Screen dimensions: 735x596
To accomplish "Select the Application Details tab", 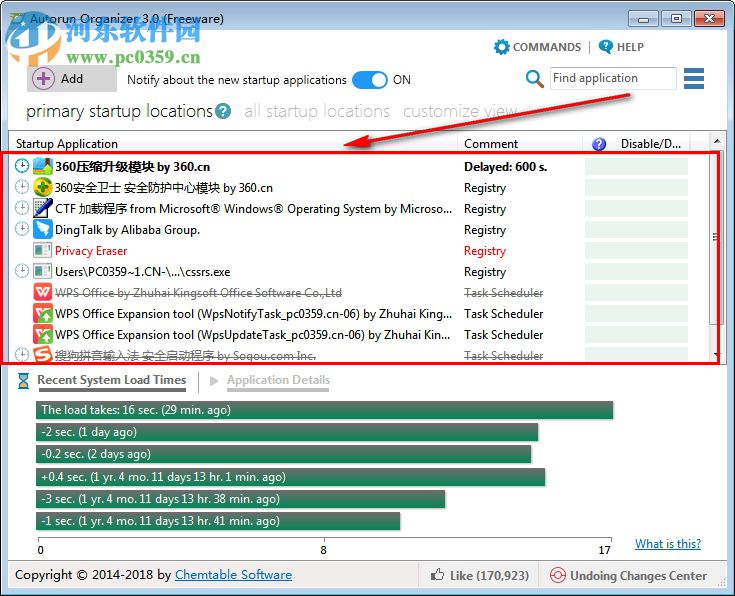I will click(x=278, y=380).
